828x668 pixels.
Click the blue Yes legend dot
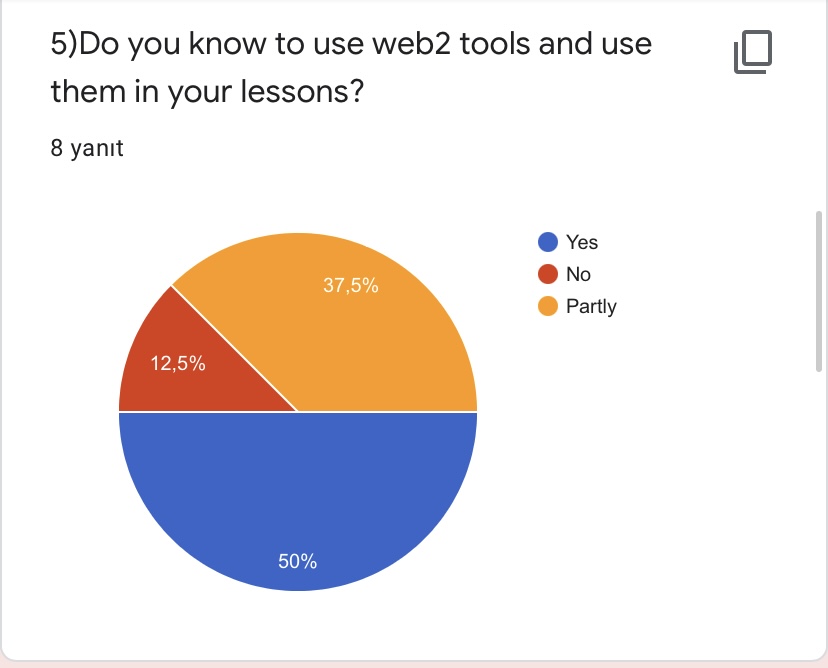(x=547, y=242)
